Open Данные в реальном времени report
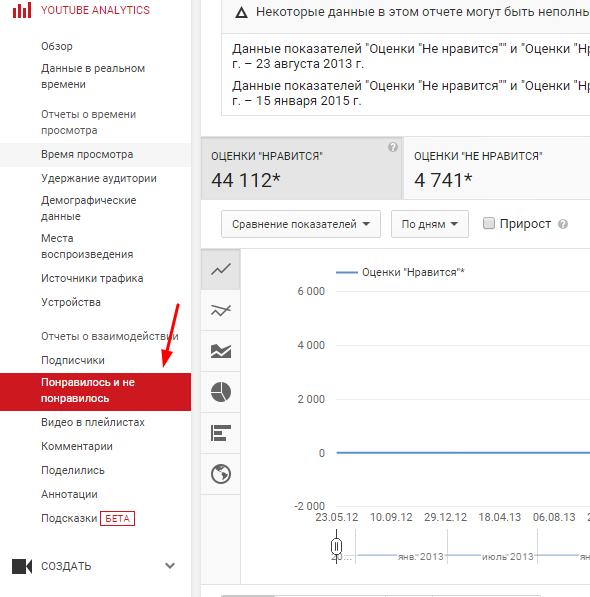590x597 pixels. 93,76
